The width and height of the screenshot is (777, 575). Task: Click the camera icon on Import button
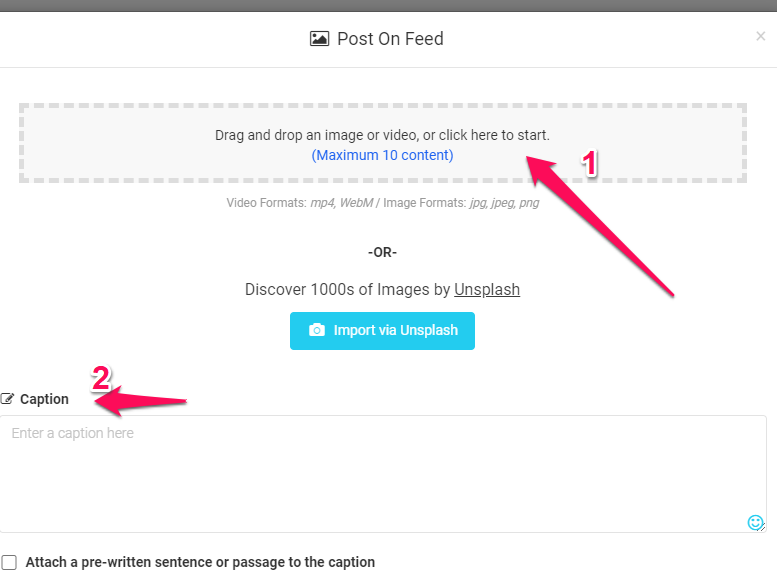[x=317, y=330]
